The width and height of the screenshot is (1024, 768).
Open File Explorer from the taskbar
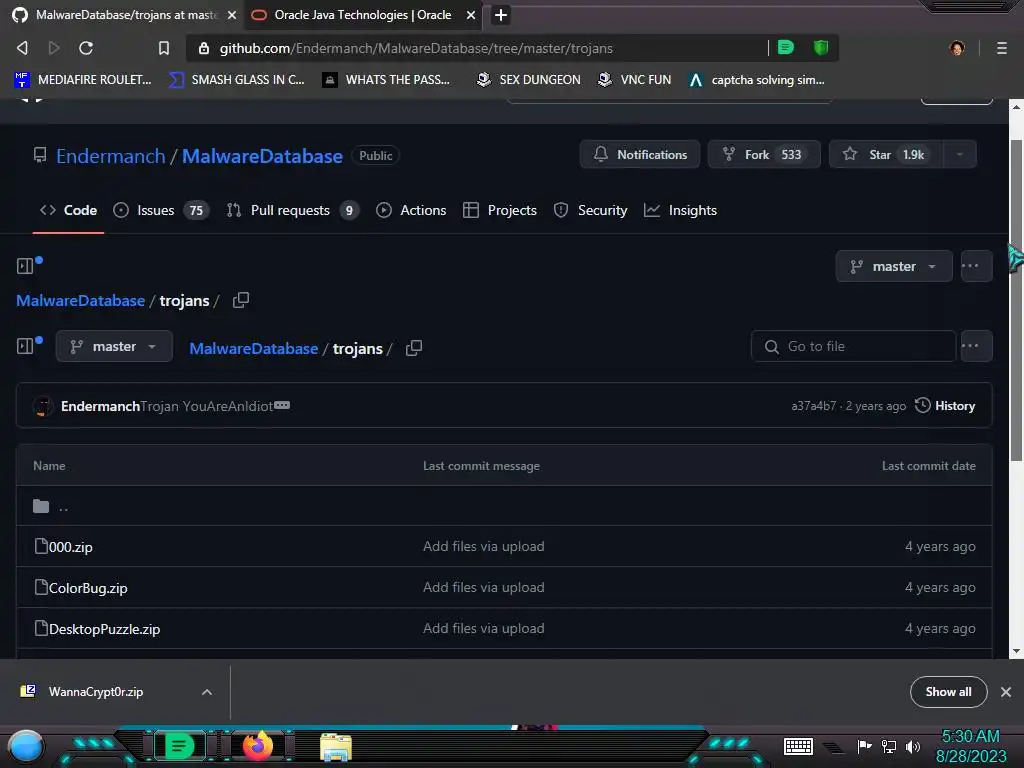336,746
